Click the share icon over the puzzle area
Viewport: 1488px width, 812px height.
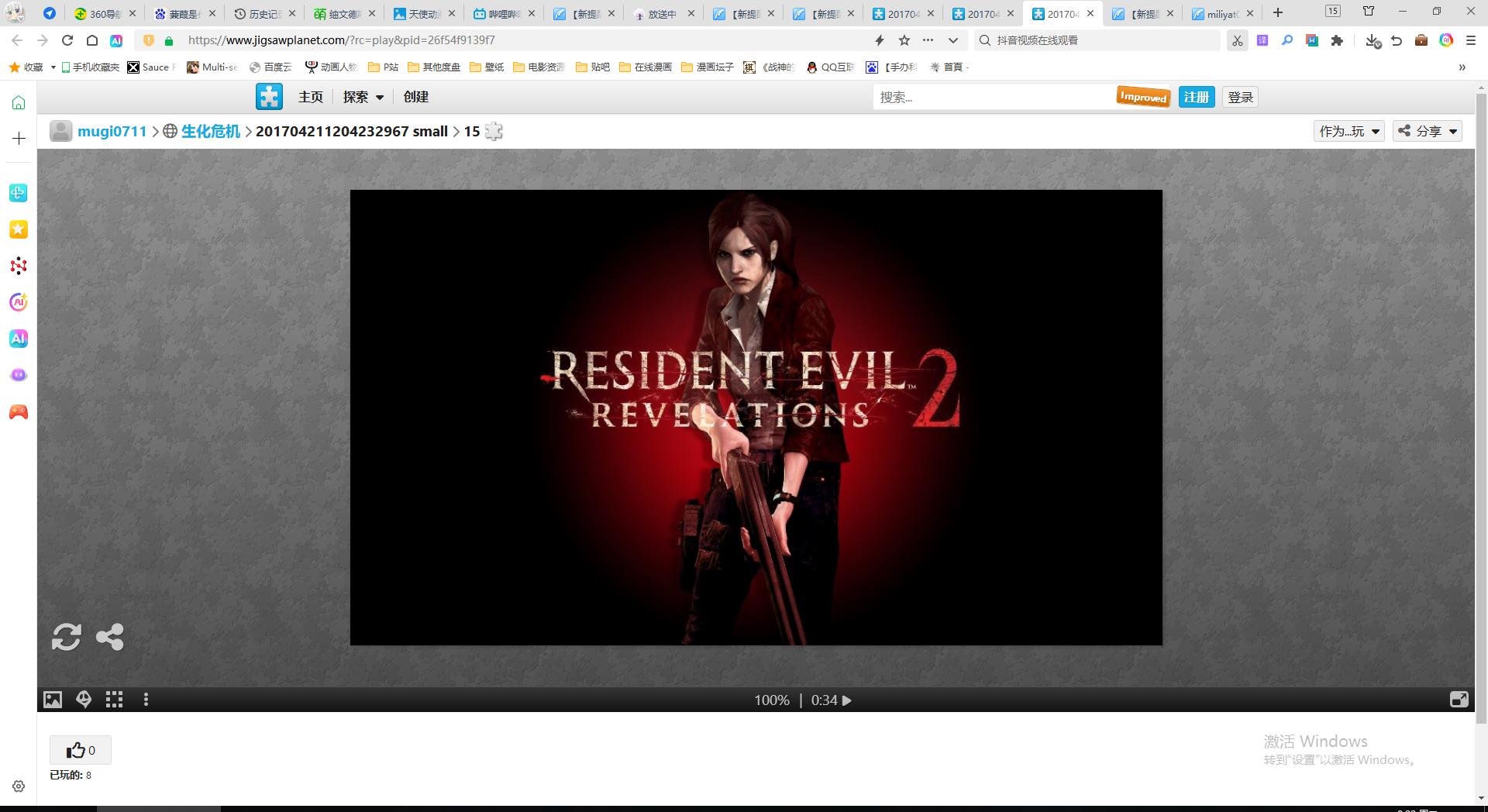coord(109,637)
